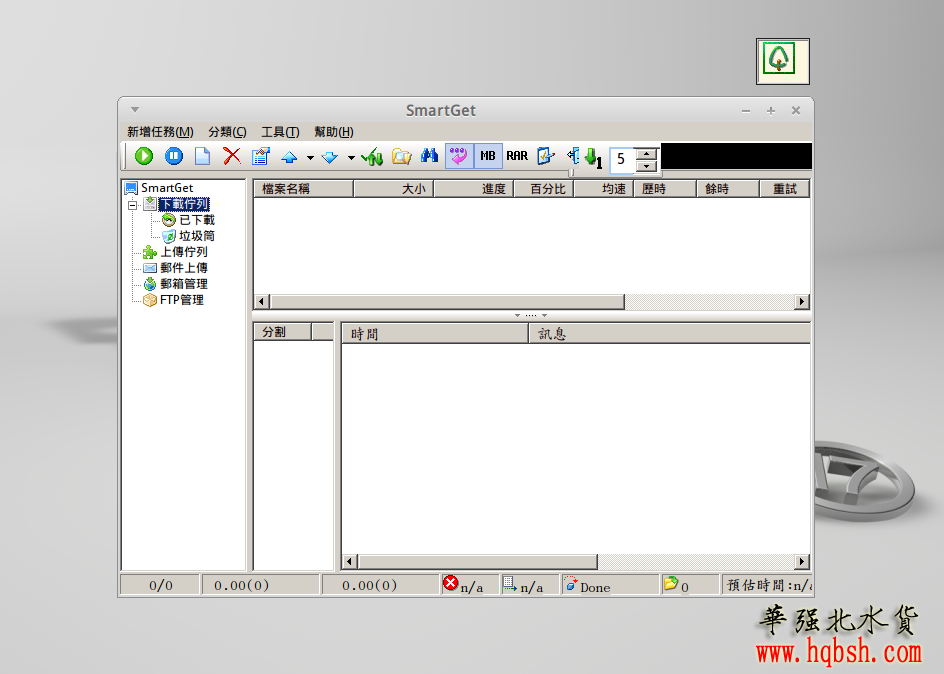This screenshot has width=944, height=674.
Task: Click the blue panel with left arrow icon
Action: point(573,156)
